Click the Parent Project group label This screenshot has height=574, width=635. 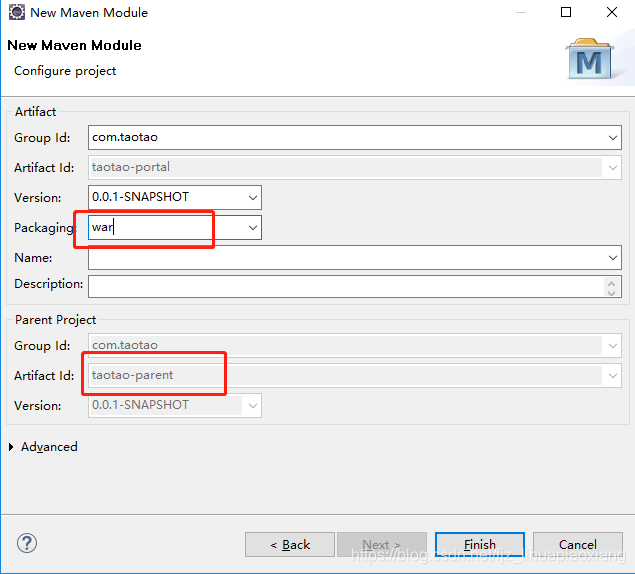[x=55, y=320]
